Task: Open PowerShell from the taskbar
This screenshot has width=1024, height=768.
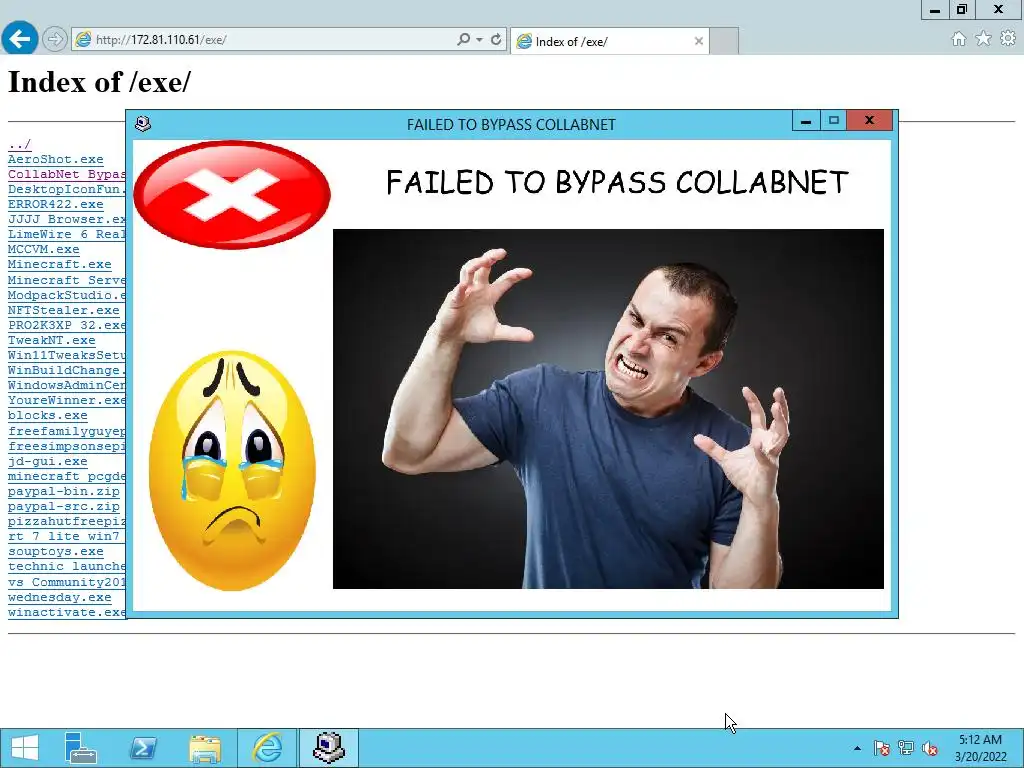Action: point(143,748)
